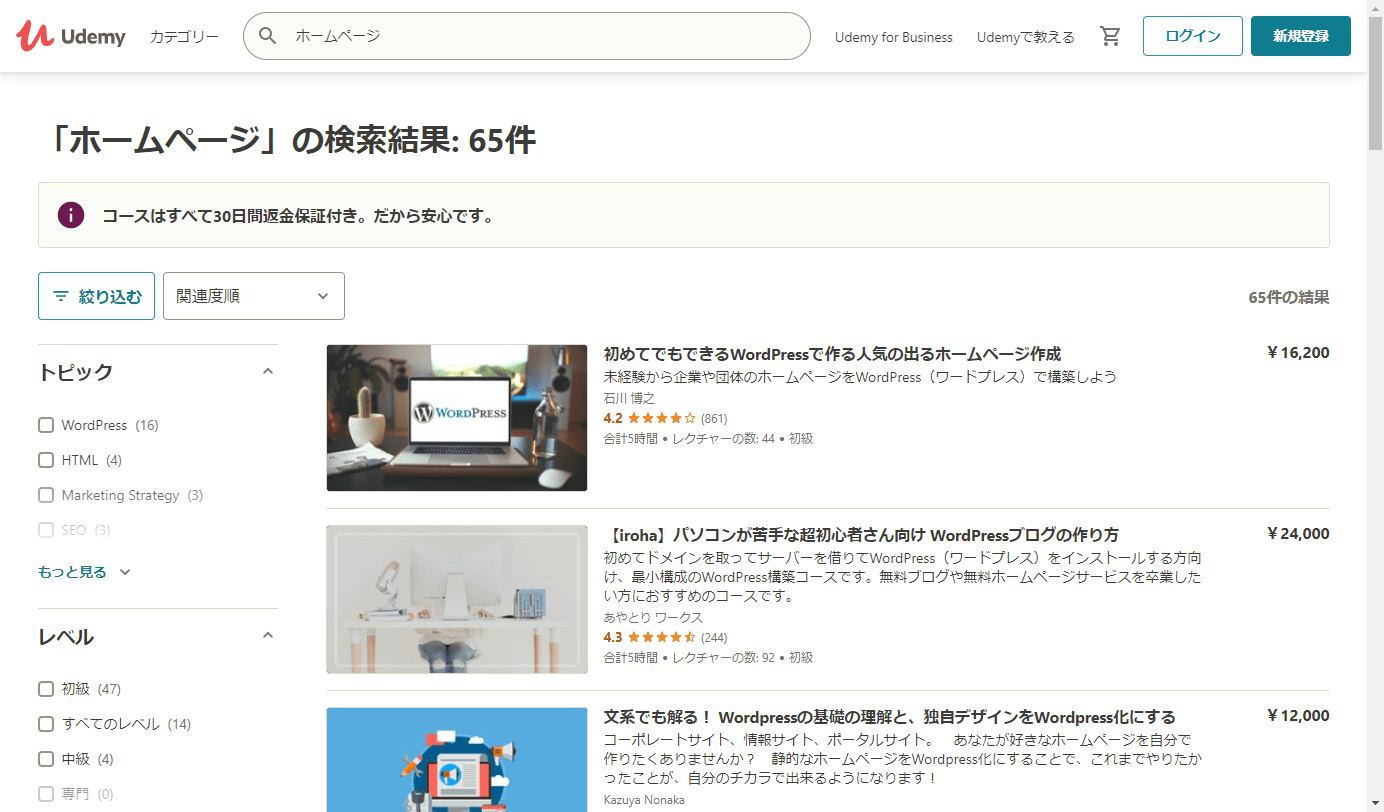1384x812 pixels.
Task: Click instructor name あやとり ワークス
Action: [653, 617]
